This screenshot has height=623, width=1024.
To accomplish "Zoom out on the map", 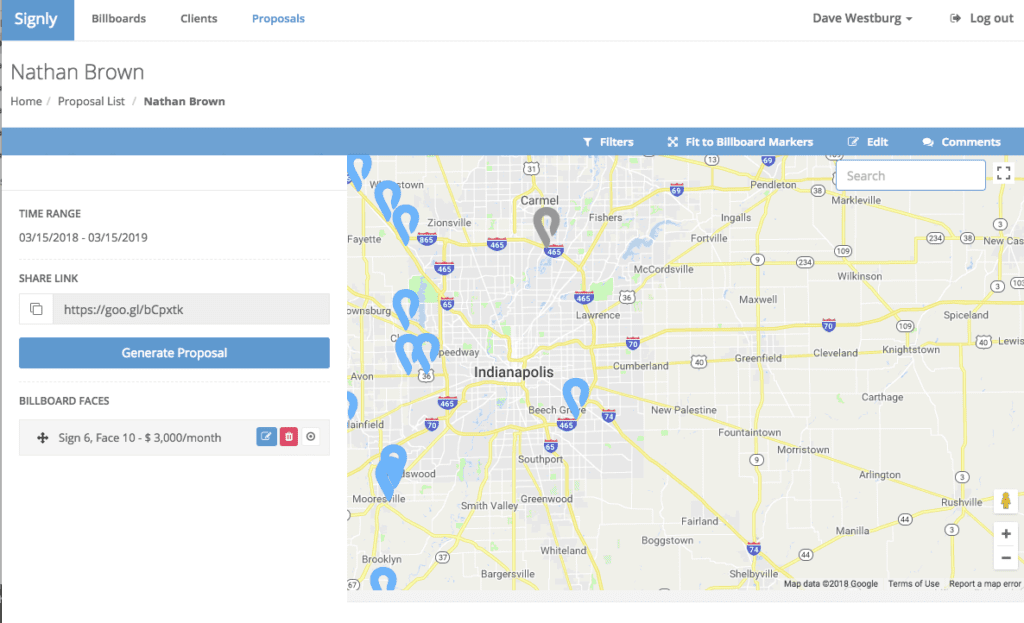I will click(1006, 558).
